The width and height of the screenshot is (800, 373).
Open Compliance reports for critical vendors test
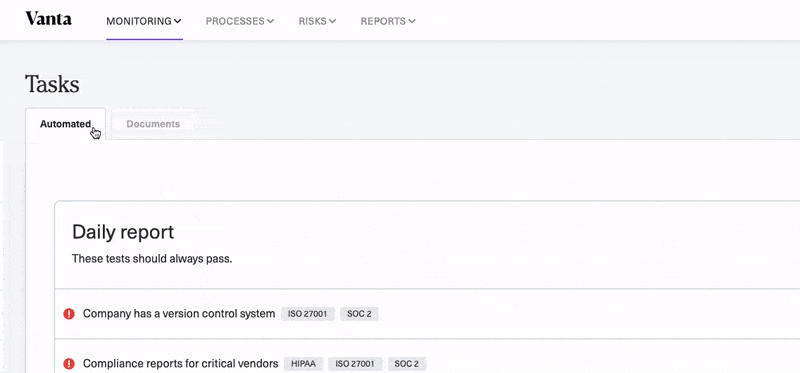click(x=181, y=364)
